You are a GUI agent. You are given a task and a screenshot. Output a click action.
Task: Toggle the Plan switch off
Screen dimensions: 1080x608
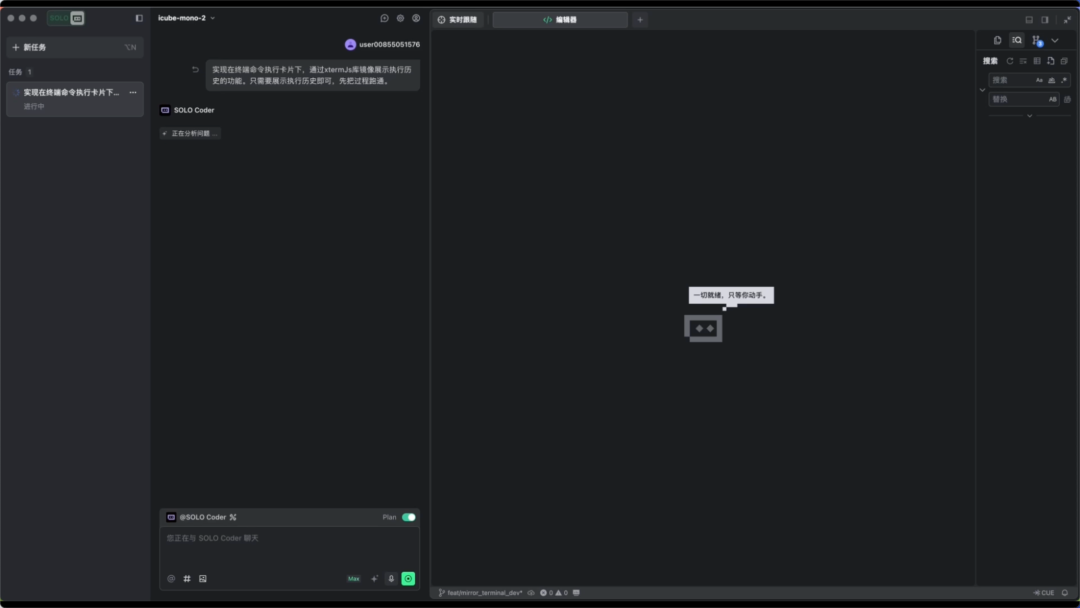click(x=408, y=517)
